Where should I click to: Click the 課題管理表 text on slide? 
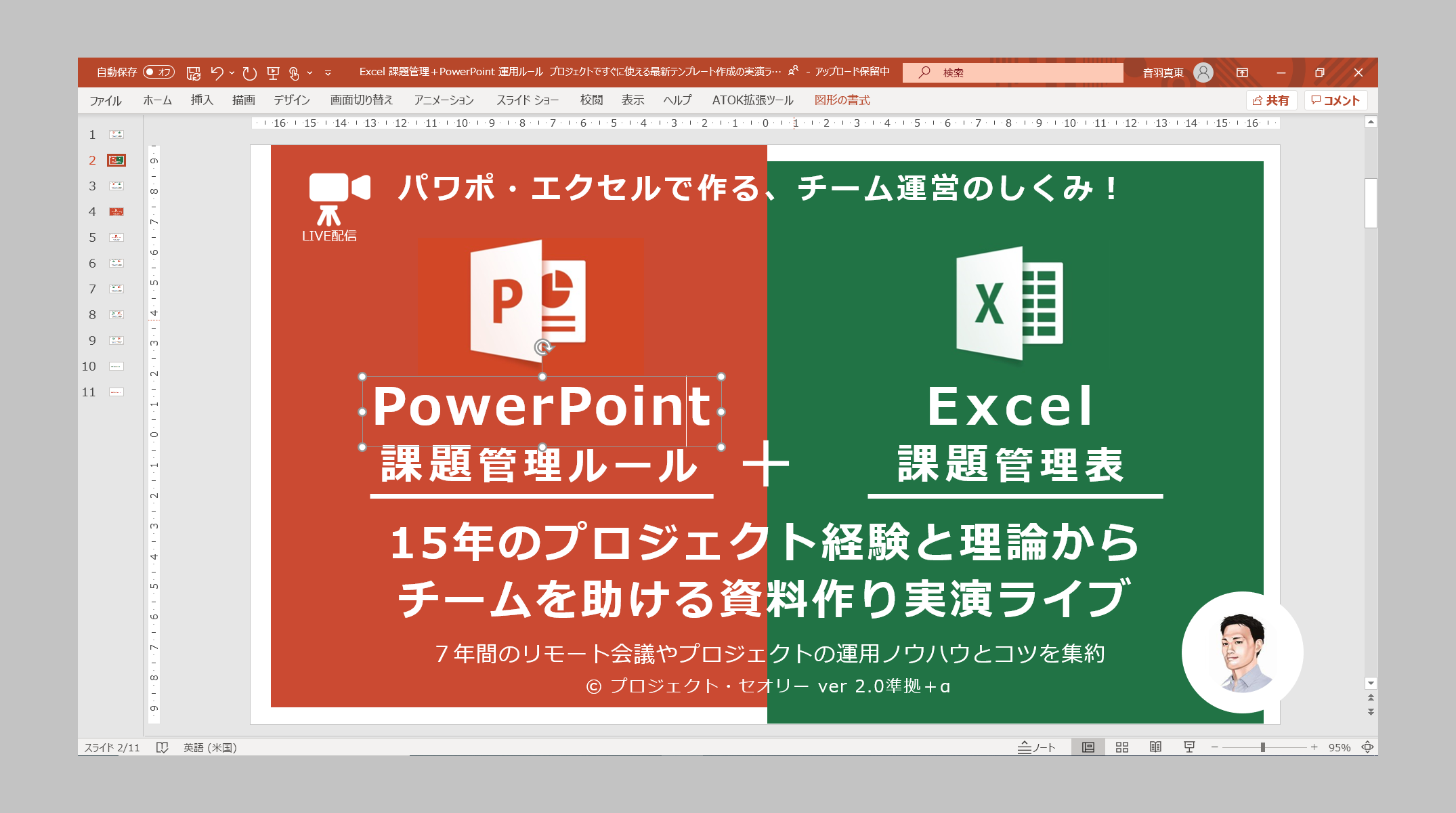pos(1010,465)
